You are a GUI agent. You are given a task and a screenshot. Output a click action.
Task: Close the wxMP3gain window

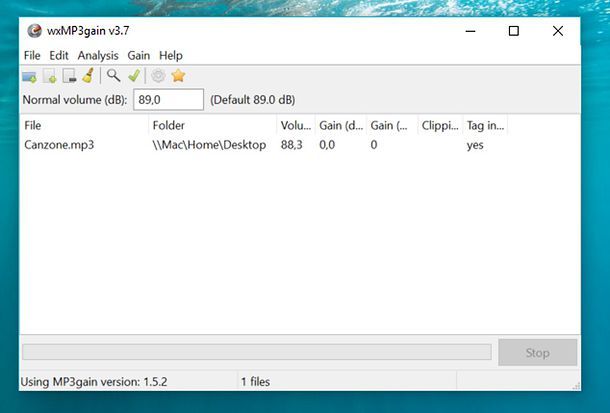tap(558, 31)
